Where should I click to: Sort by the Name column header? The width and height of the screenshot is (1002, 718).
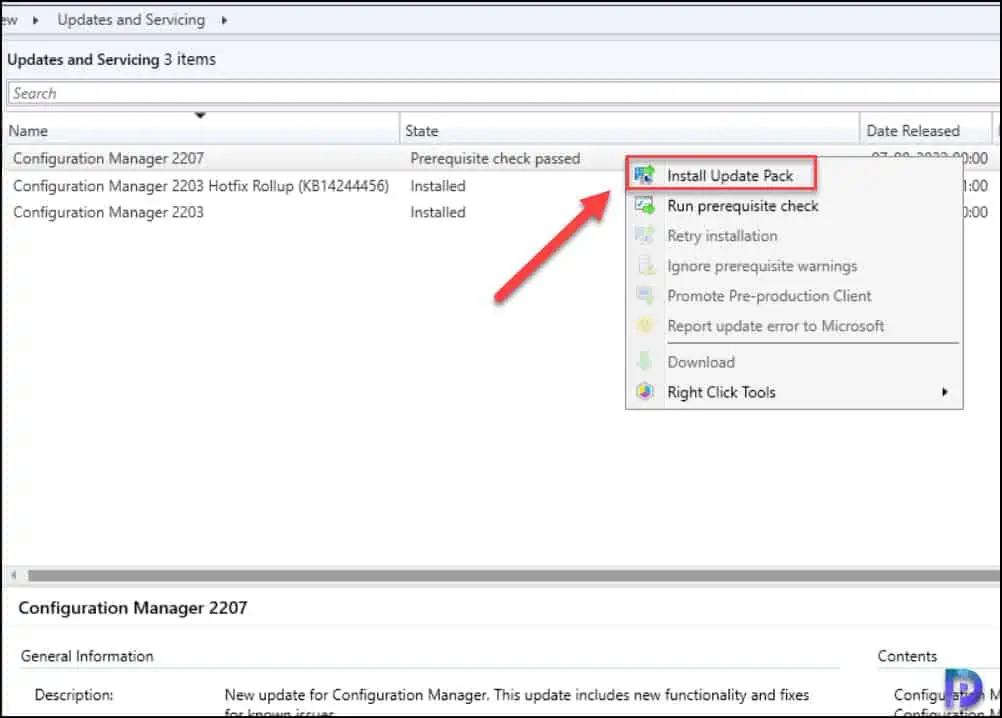[x=202, y=130]
